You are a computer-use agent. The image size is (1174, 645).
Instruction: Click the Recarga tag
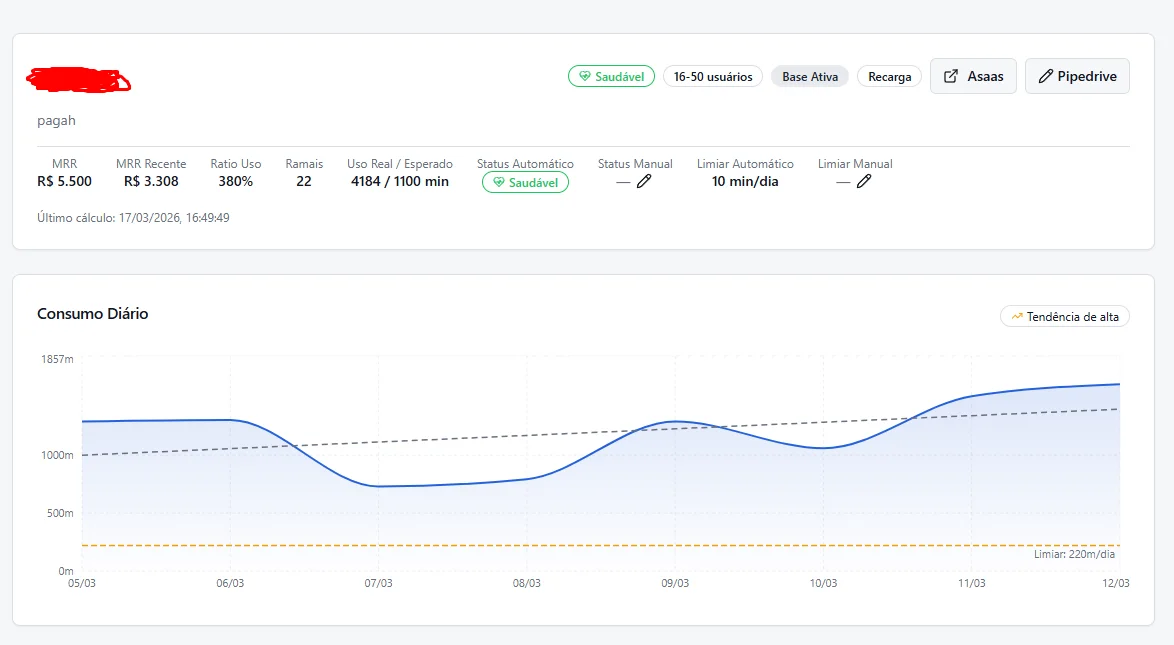[889, 76]
